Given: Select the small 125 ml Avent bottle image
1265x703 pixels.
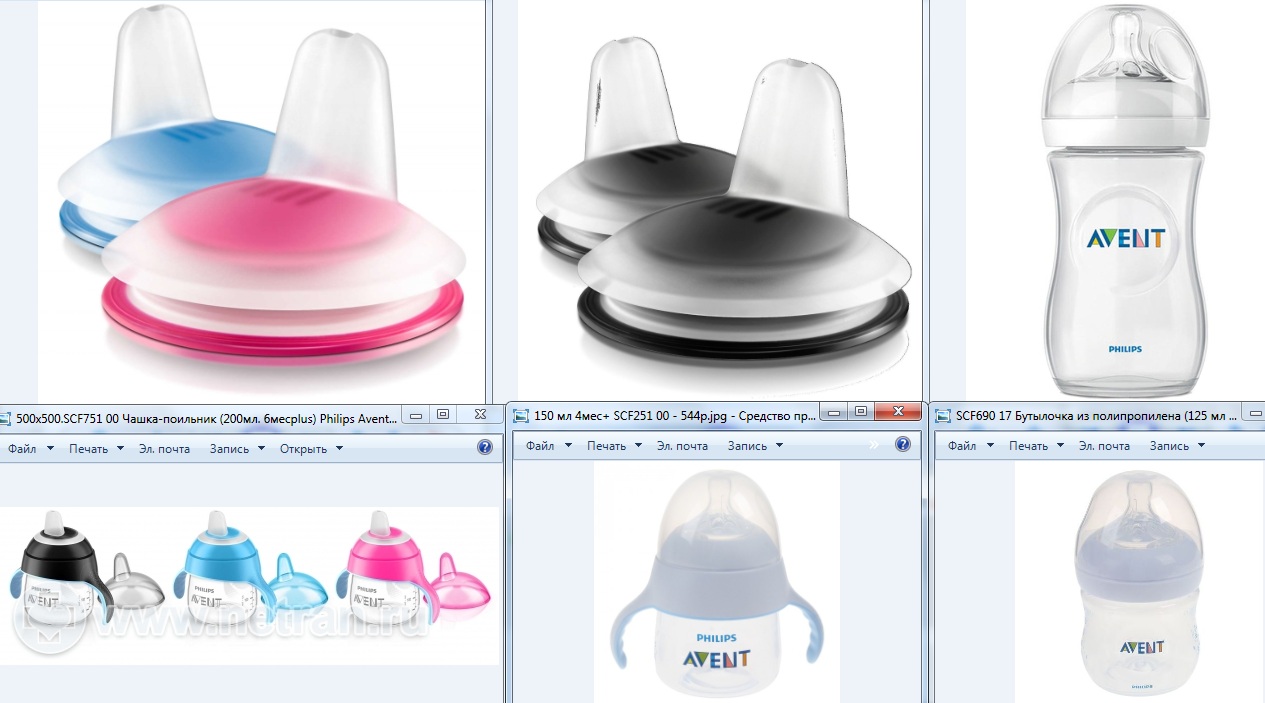Looking at the screenshot, I should click(1137, 582).
